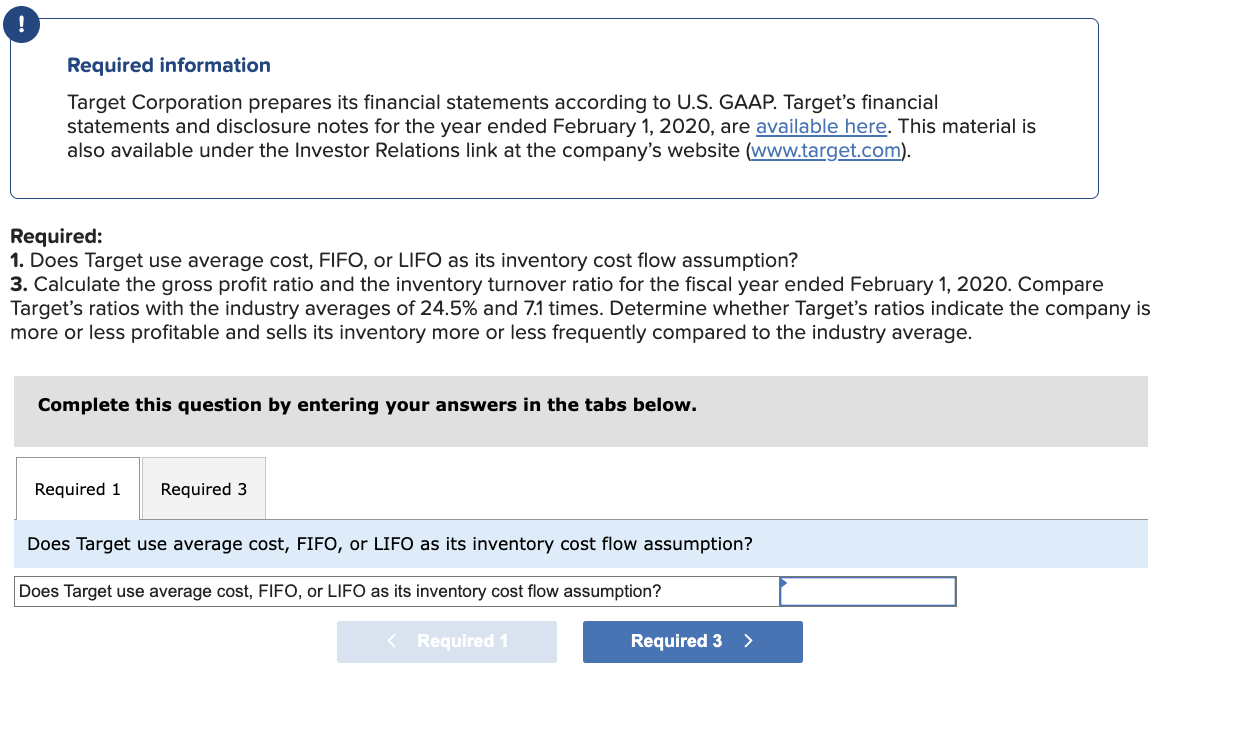This screenshot has width=1240, height=740.
Task: Click the '< Required 1' navigation button
Action: [446, 641]
